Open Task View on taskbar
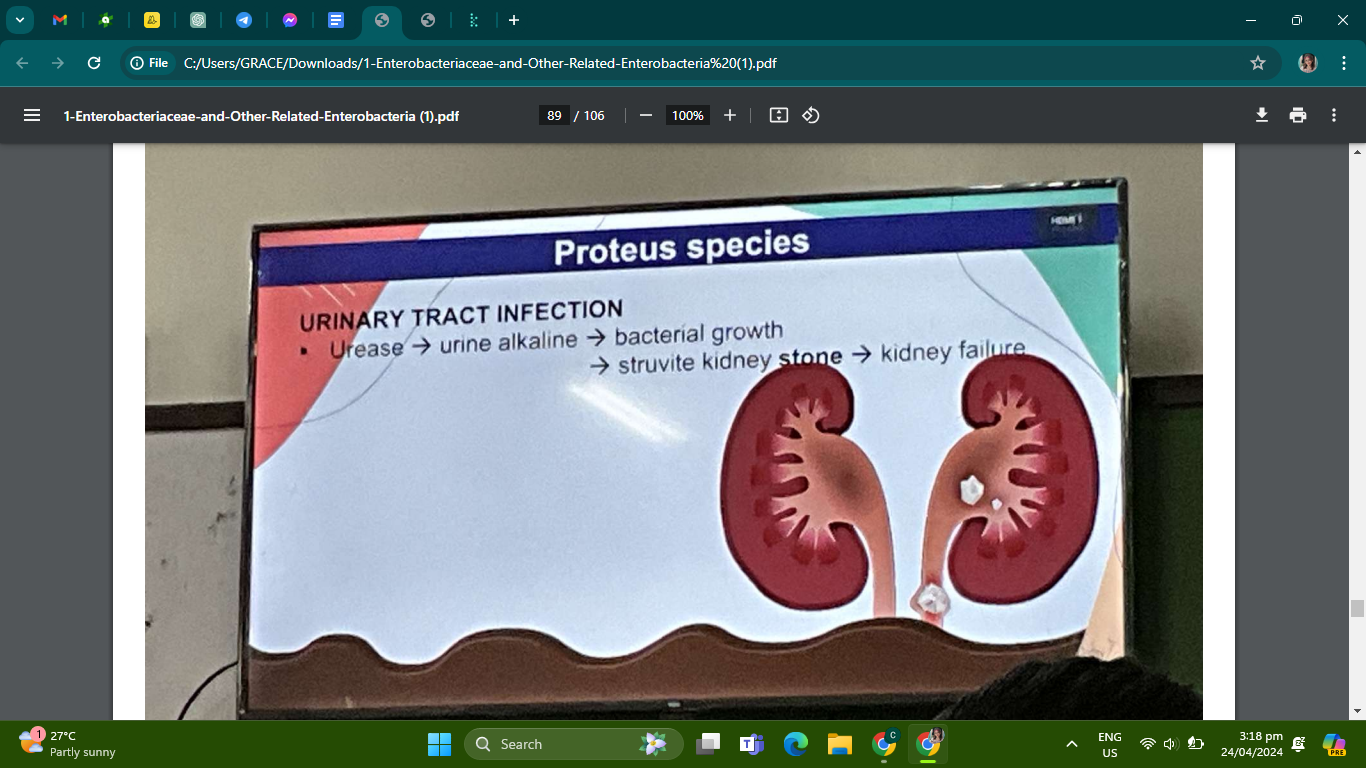The height and width of the screenshot is (768, 1366). coord(709,744)
